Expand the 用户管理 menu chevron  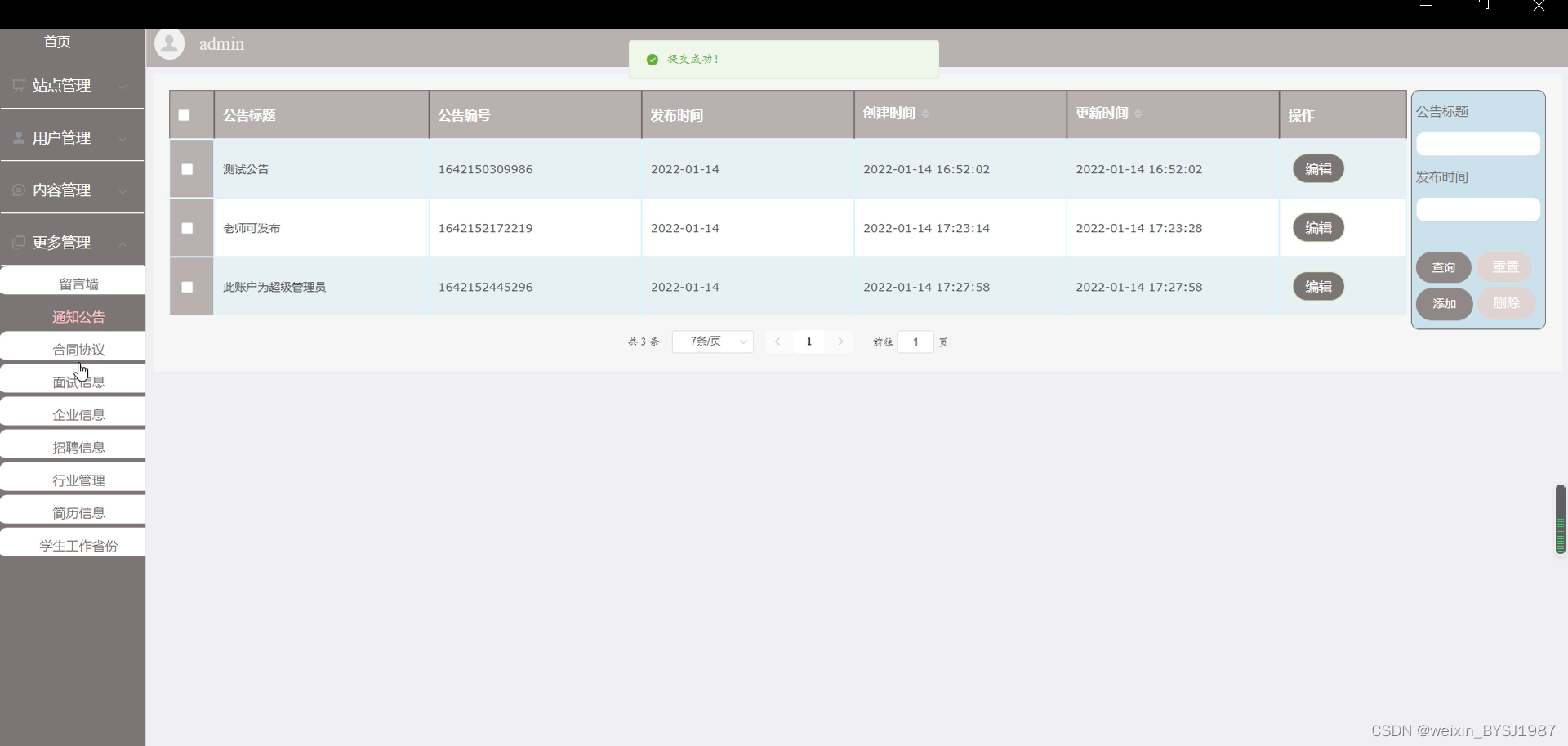(122, 138)
